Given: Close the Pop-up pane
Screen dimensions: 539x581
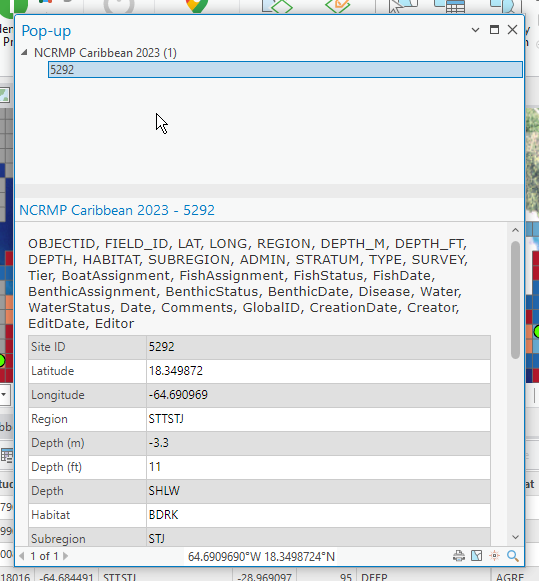Looking at the screenshot, I should pyautogui.click(x=512, y=30).
